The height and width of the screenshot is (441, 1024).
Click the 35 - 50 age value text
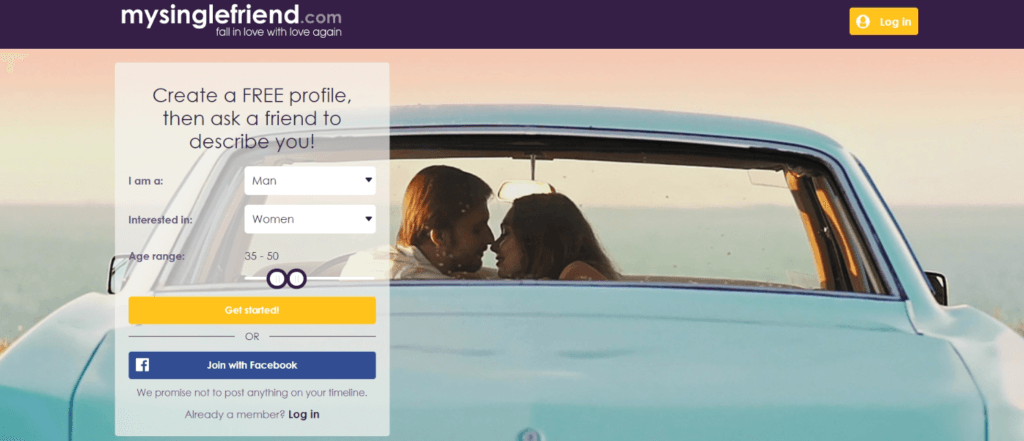coord(261,256)
